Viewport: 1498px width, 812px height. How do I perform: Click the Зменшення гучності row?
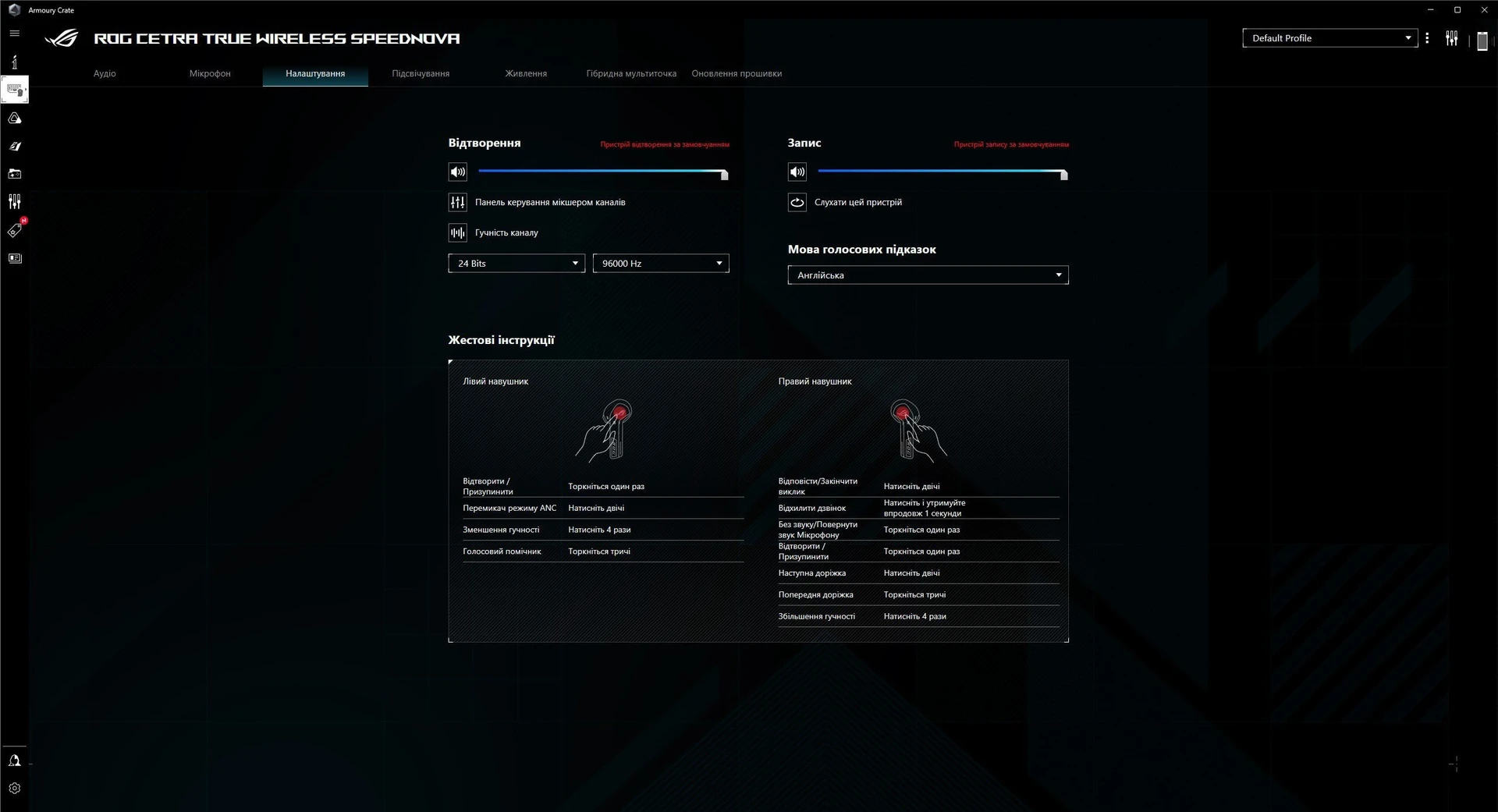[x=603, y=530]
